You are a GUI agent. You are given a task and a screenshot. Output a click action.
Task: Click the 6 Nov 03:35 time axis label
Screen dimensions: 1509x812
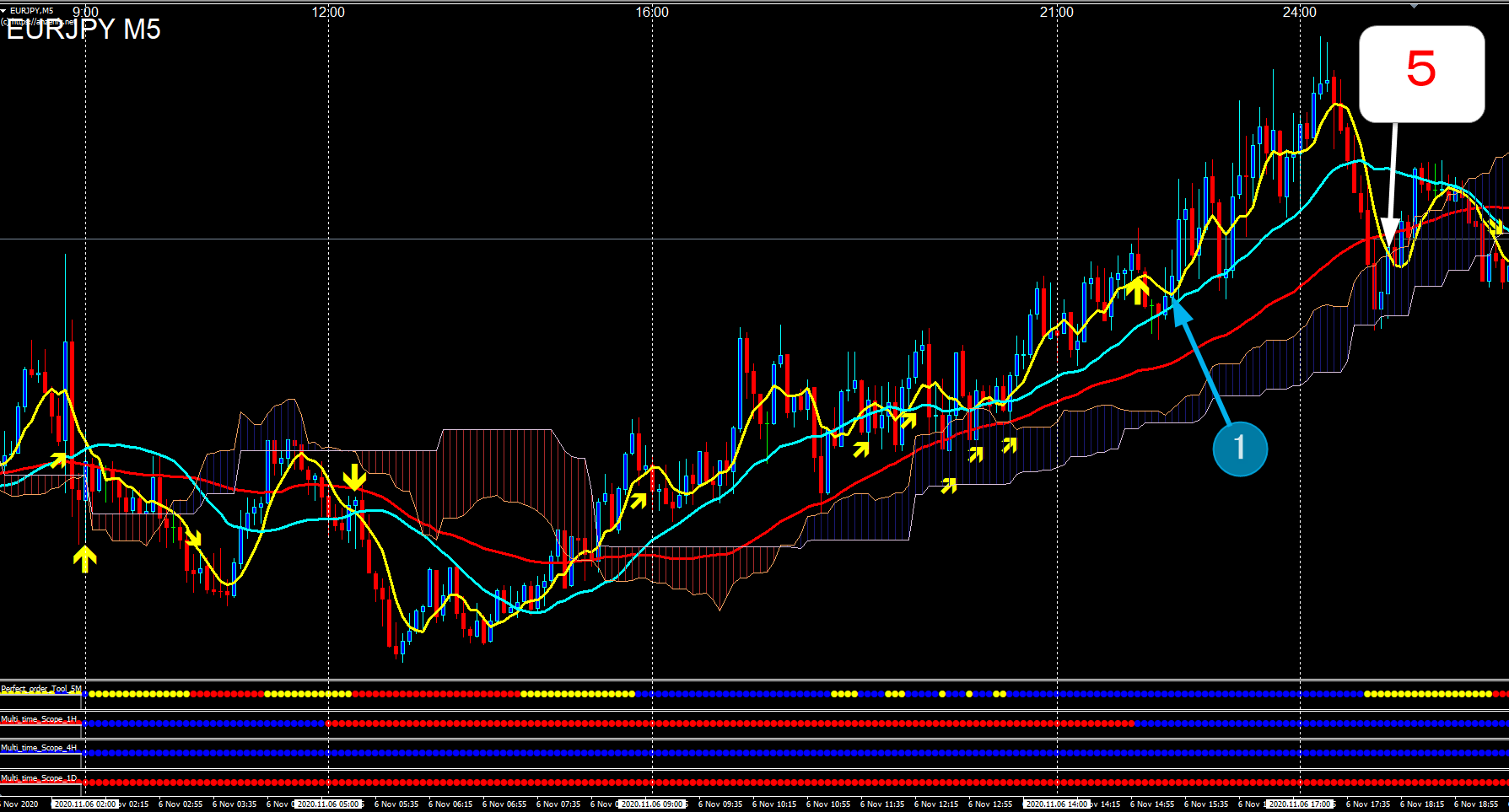(x=234, y=804)
